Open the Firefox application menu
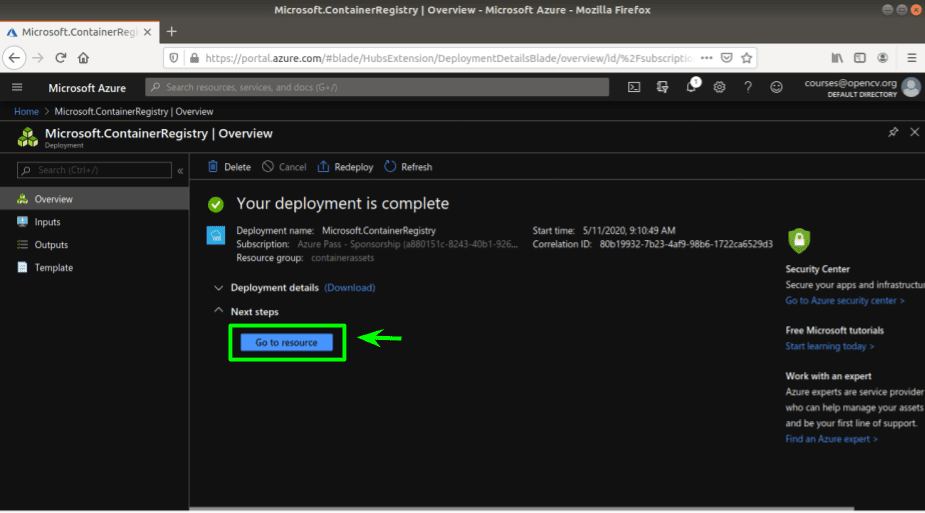The image size is (925, 513). [x=912, y=58]
